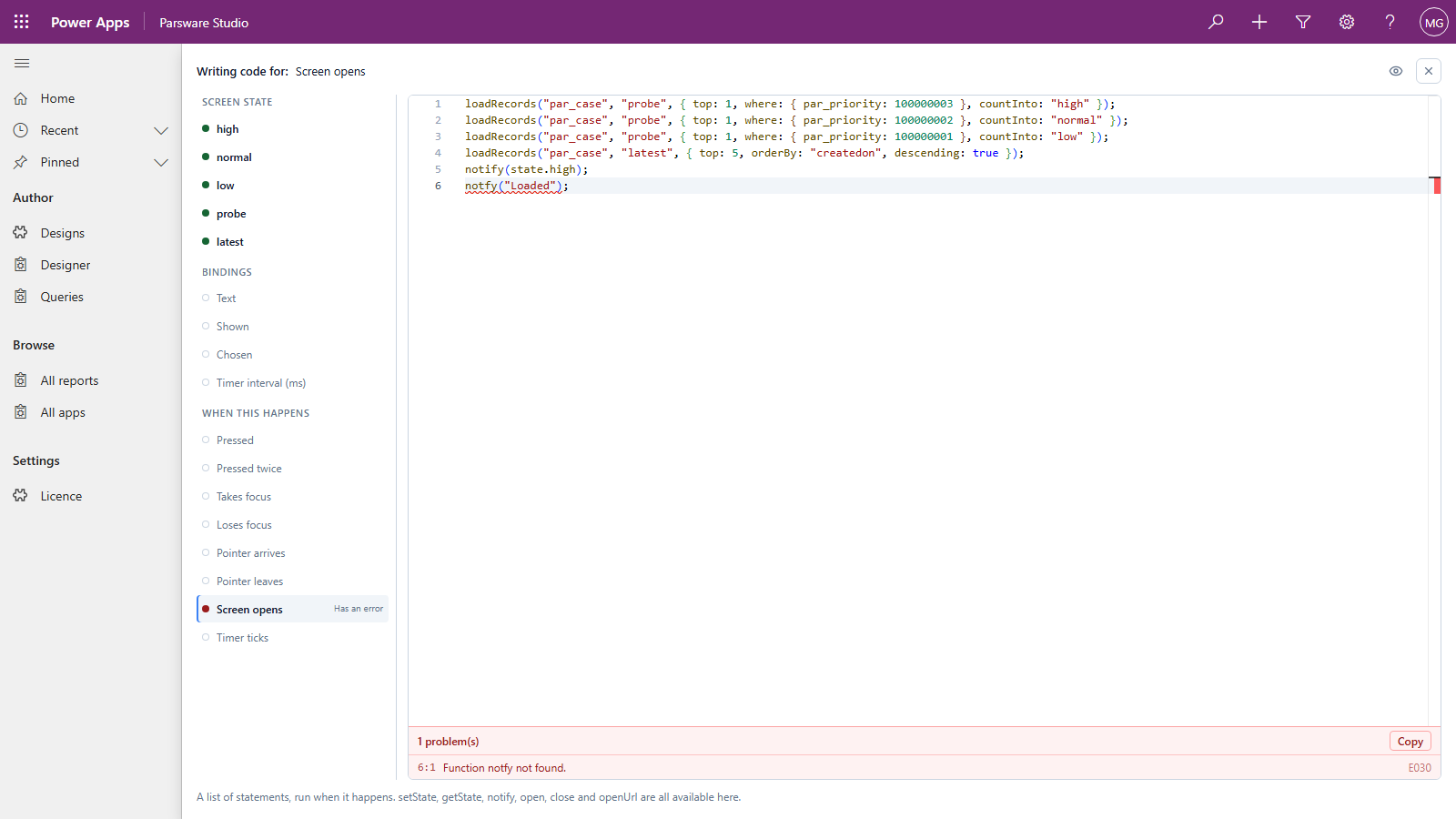Viewport: 1456px width, 819px height.
Task: Open the Text binding
Action: [293, 298]
